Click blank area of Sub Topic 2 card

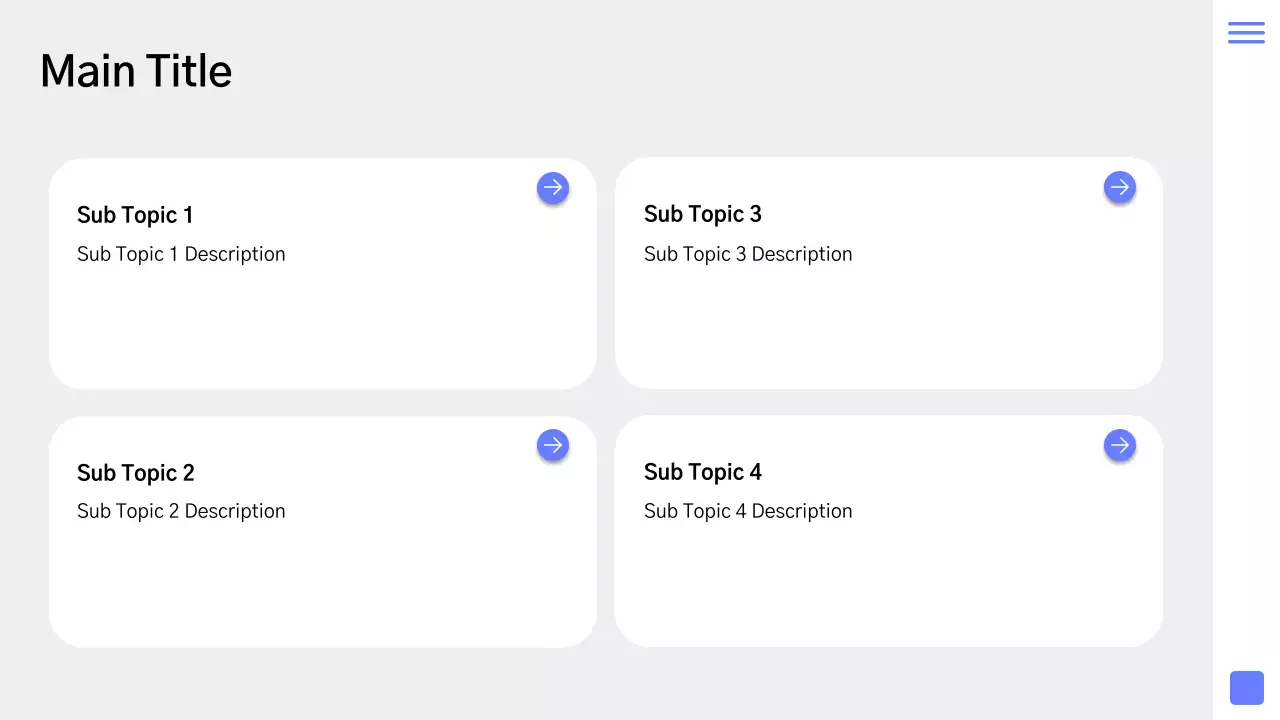[322, 588]
